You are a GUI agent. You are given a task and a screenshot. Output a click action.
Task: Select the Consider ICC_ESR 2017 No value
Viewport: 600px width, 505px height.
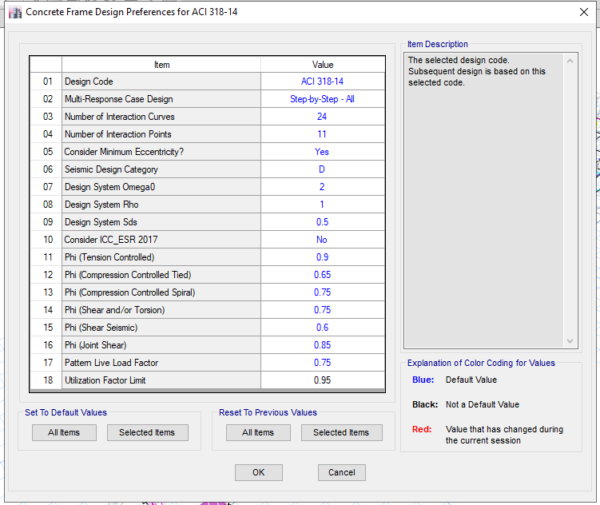click(x=323, y=240)
